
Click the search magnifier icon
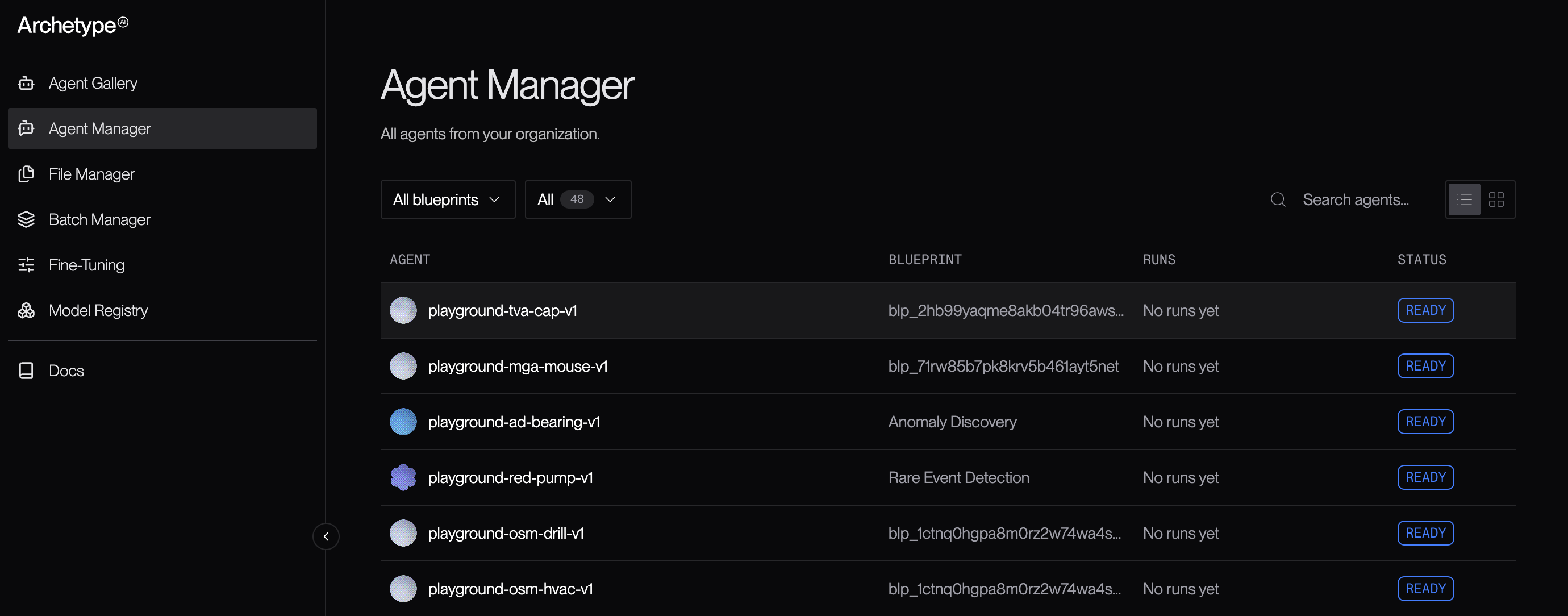(x=1278, y=199)
